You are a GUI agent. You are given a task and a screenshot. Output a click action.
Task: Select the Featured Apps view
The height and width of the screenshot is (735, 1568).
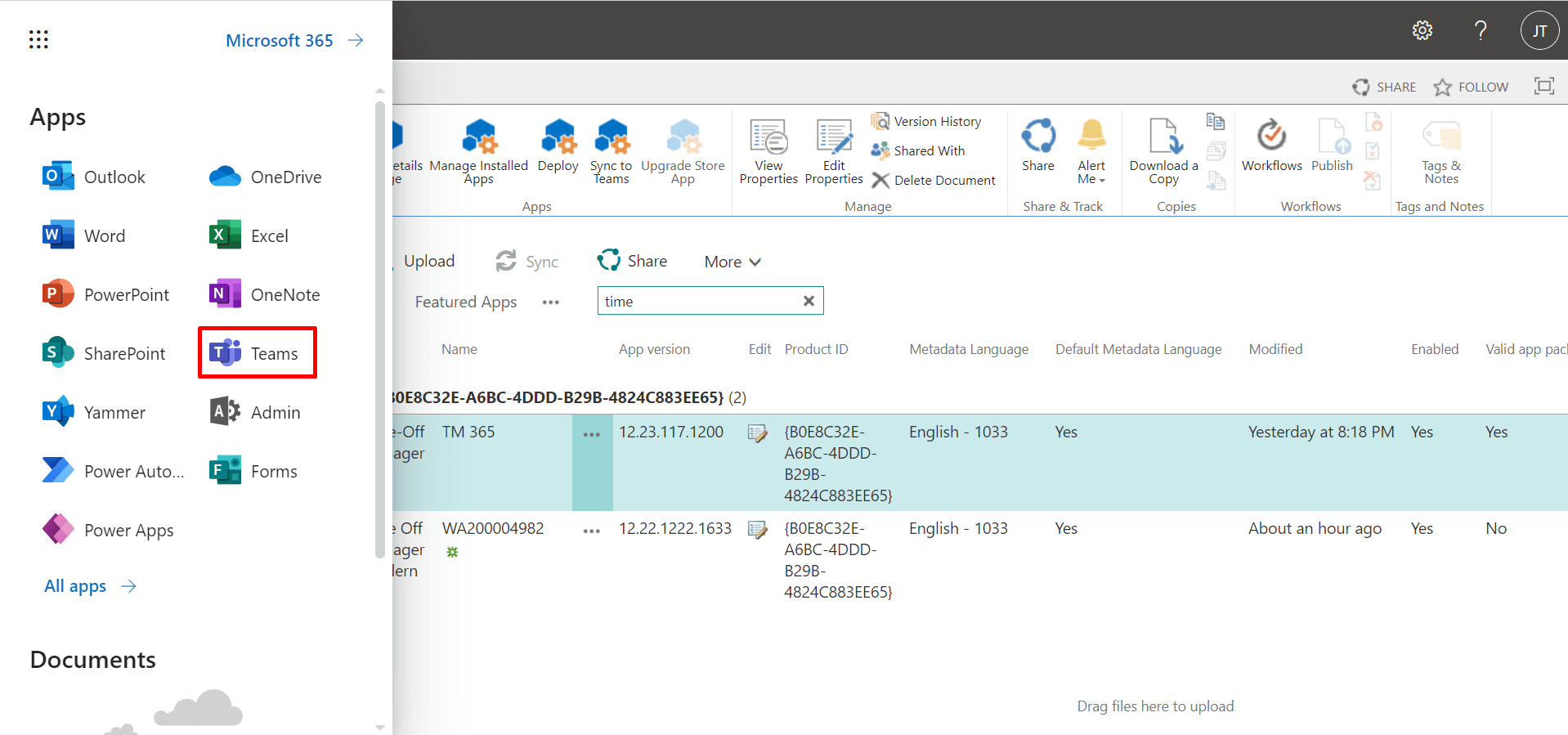point(466,302)
